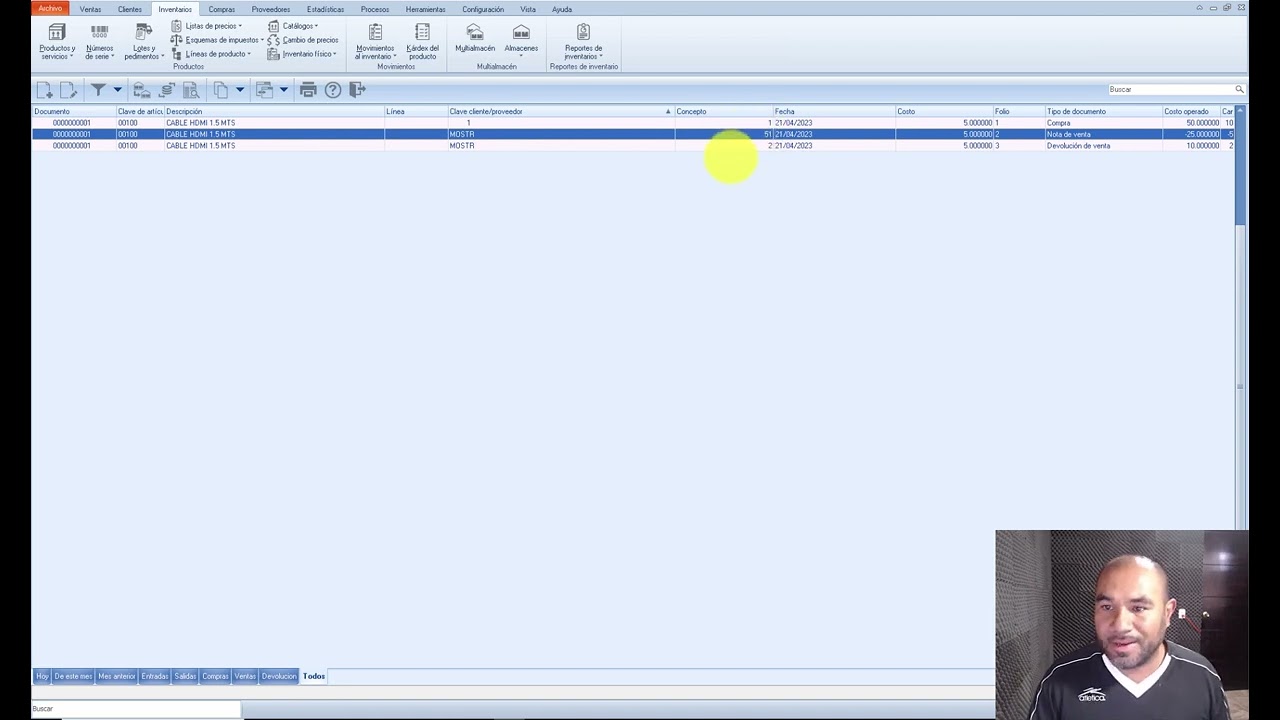Open the Archivo menu

click(50, 9)
